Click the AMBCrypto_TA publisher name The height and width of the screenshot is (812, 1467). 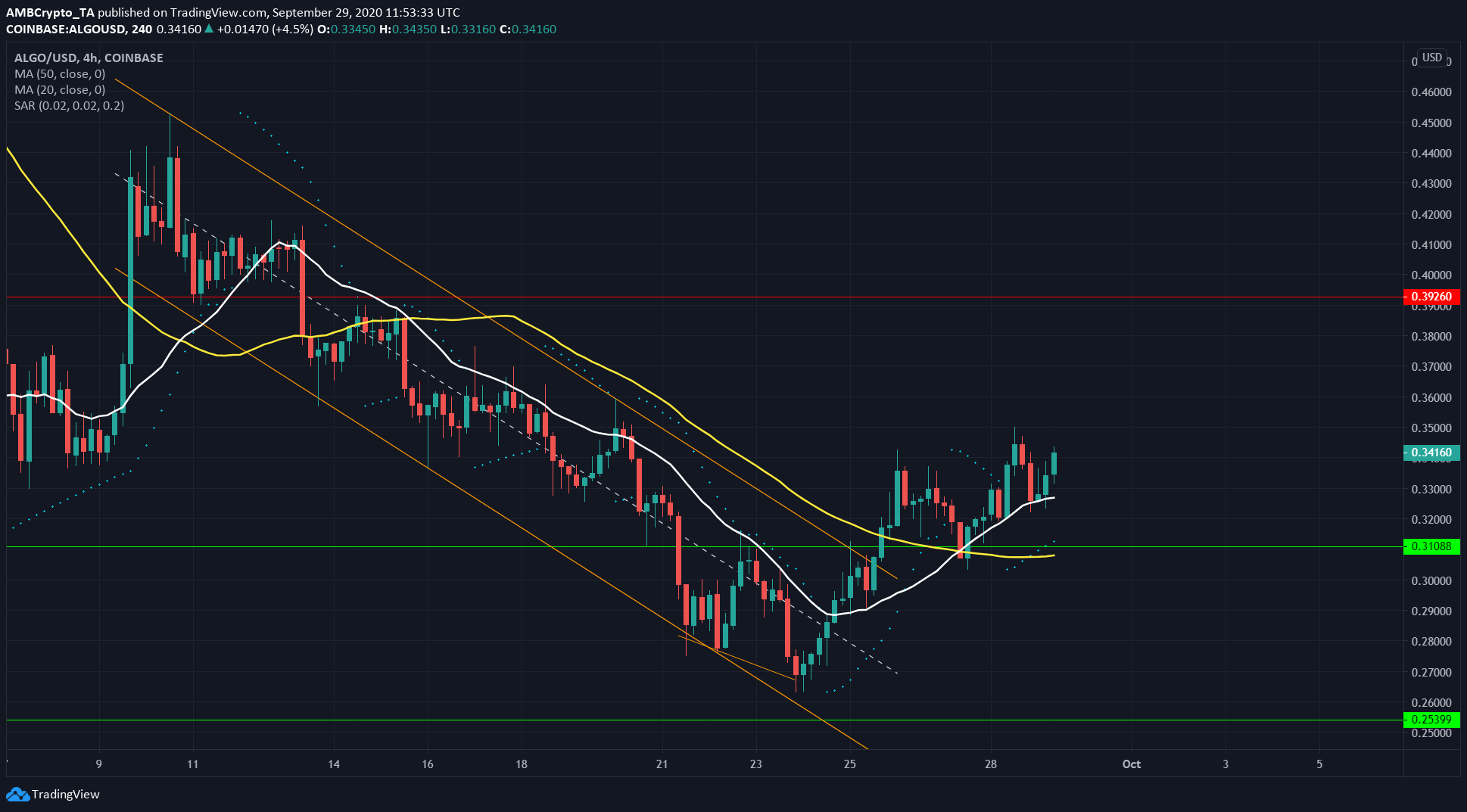click(50, 13)
